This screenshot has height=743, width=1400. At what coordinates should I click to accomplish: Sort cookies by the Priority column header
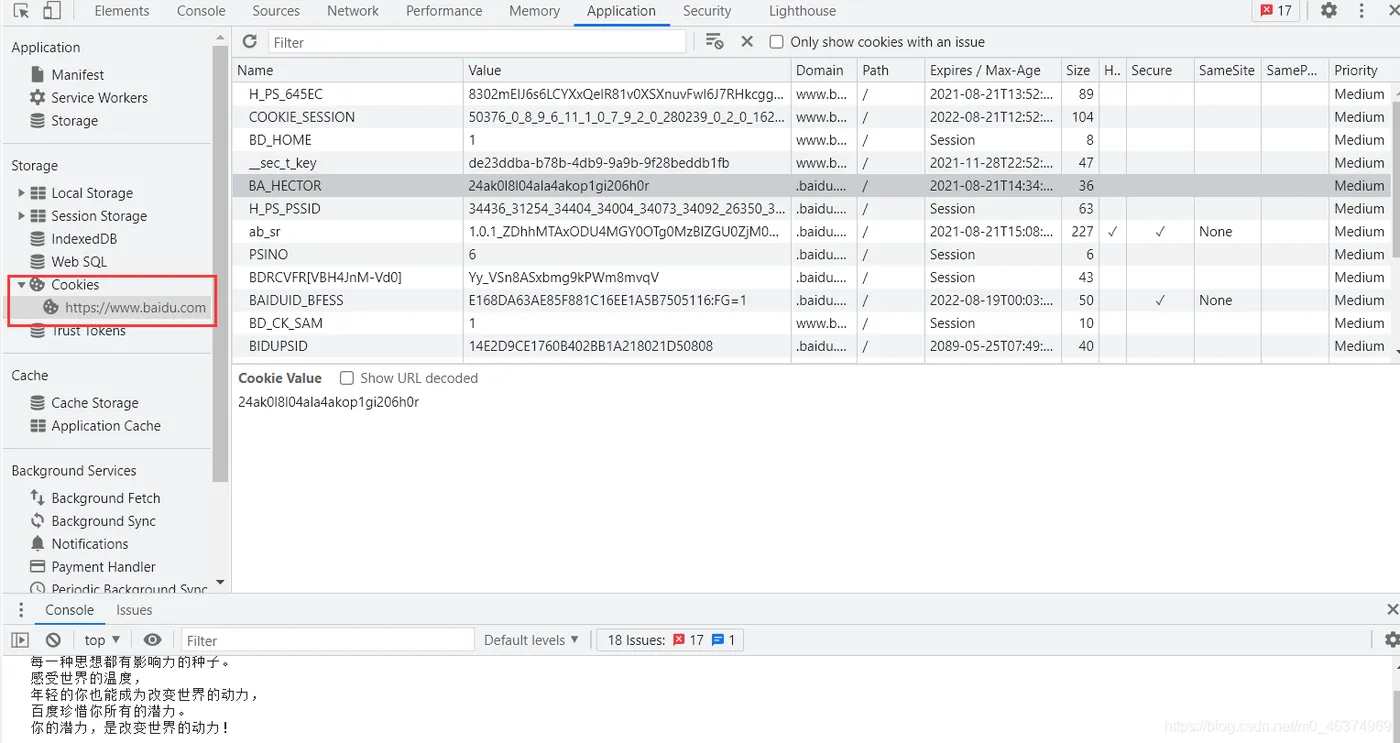[x=1360, y=70]
